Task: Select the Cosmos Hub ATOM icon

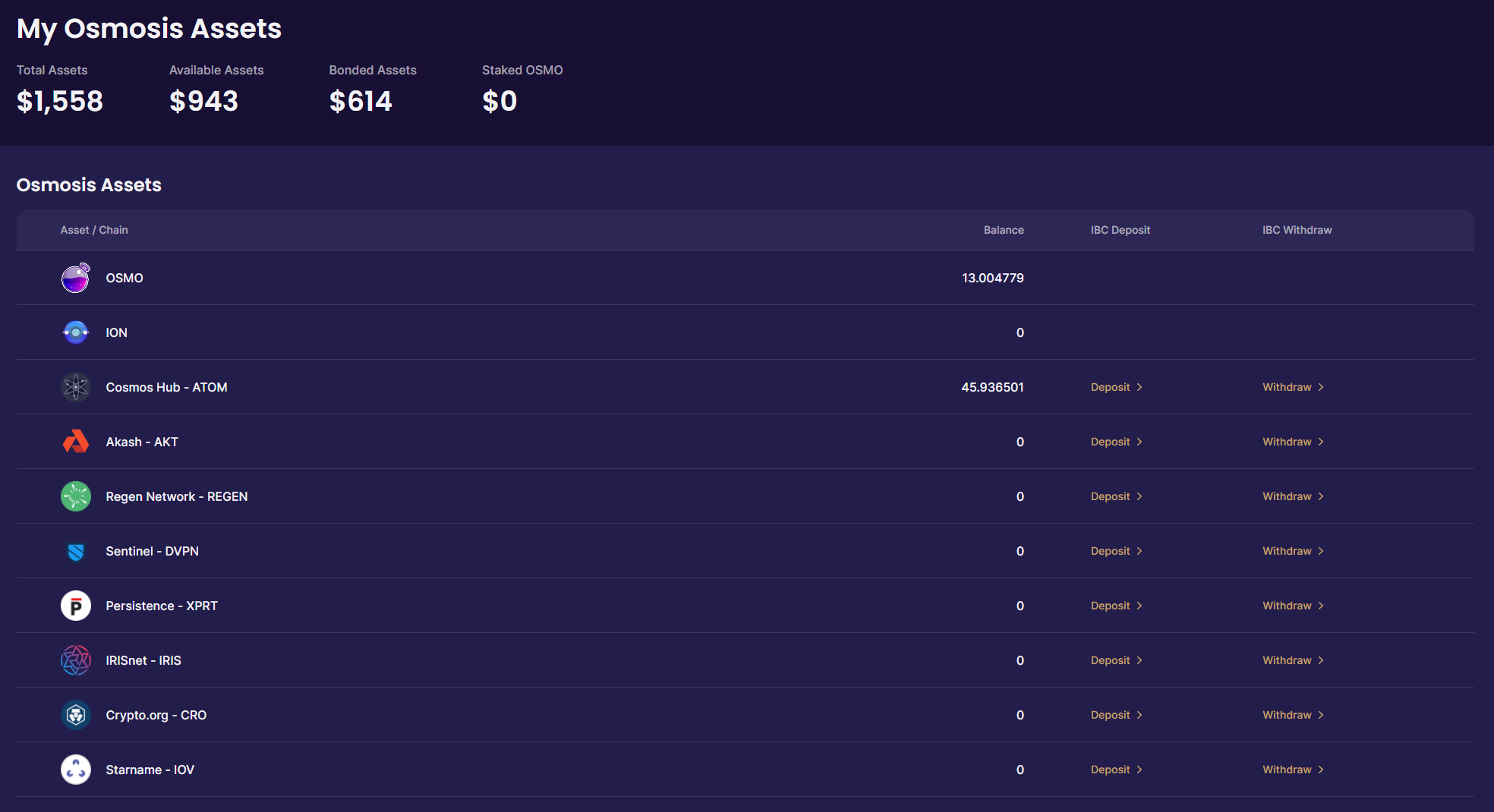Action: click(76, 387)
